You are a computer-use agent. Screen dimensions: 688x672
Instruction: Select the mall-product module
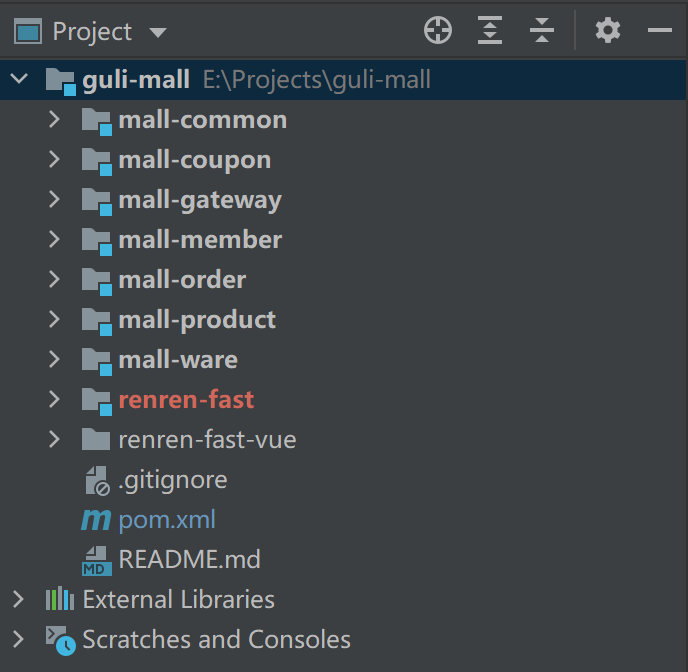click(197, 320)
